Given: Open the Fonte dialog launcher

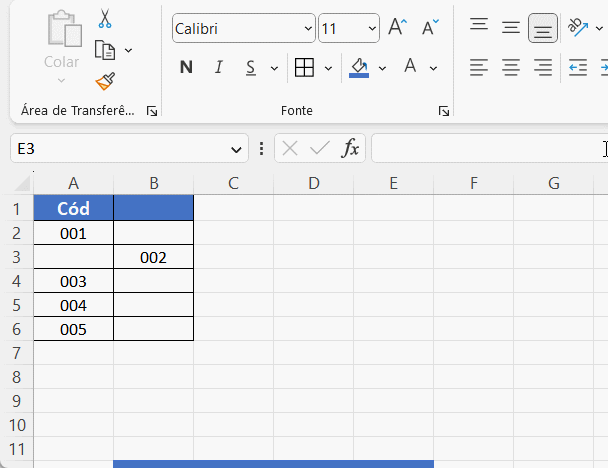Looking at the screenshot, I should [x=443, y=111].
